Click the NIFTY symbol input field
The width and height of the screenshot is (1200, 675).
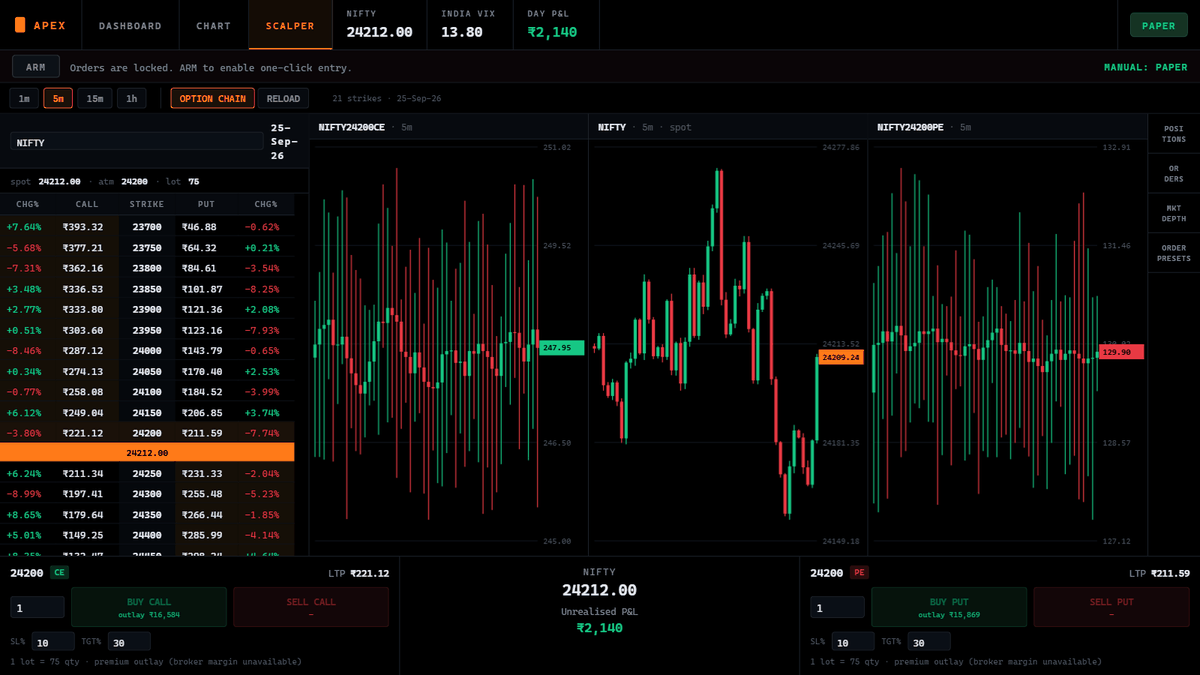[136, 142]
